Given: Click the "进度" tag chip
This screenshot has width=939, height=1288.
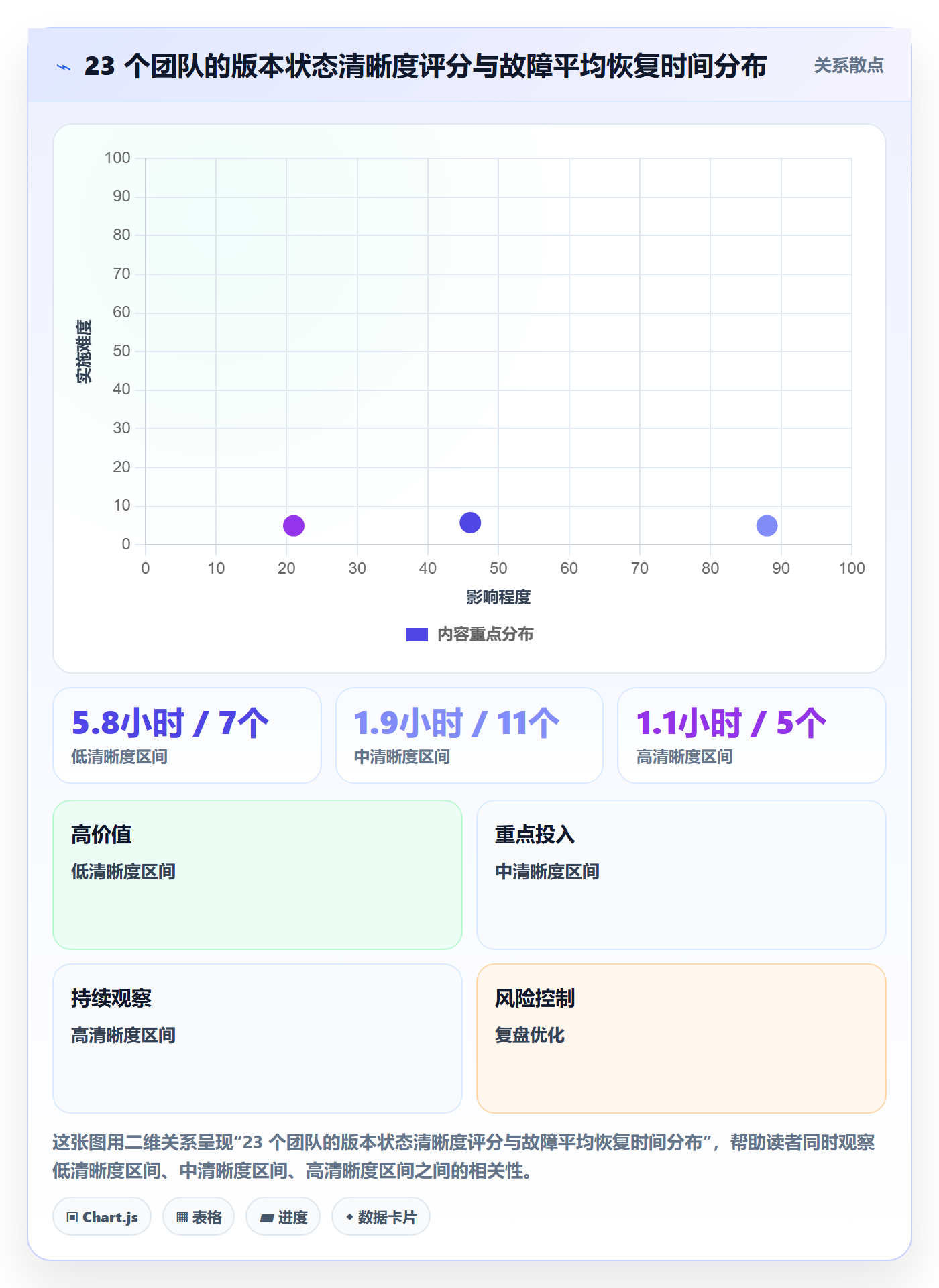Looking at the screenshot, I should pos(283,1217).
